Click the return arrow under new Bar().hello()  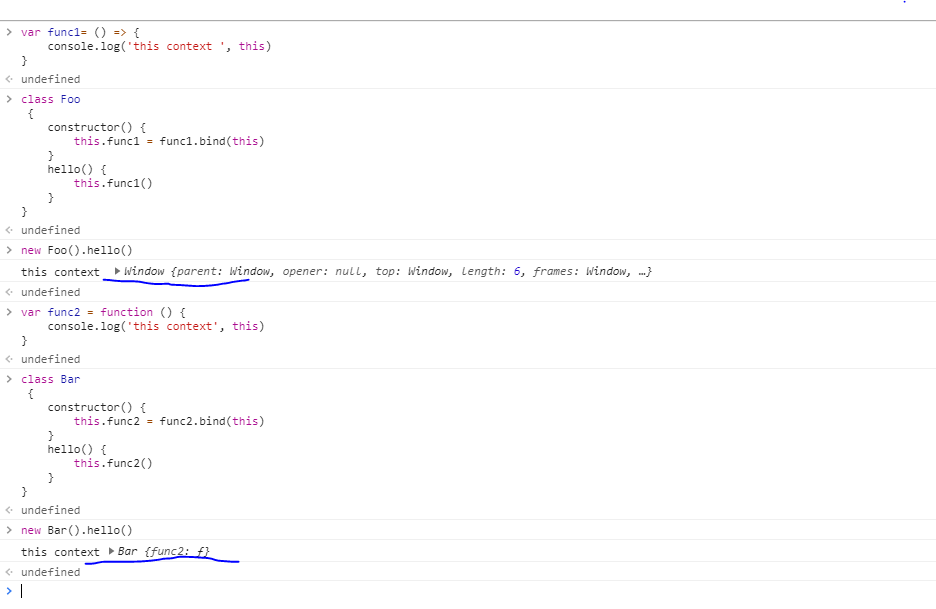coord(9,571)
